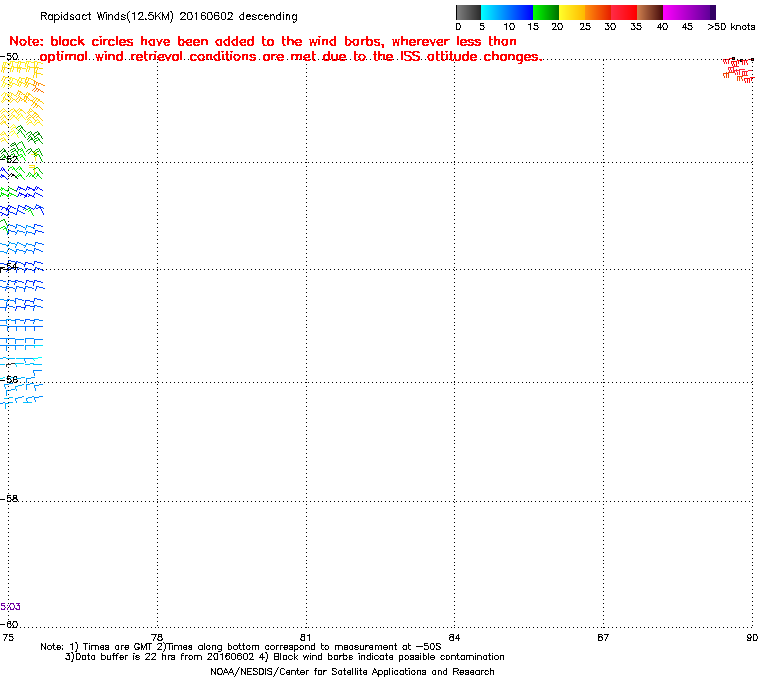
Task: Click the -52 latitude axis label
Action: pos(9,159)
